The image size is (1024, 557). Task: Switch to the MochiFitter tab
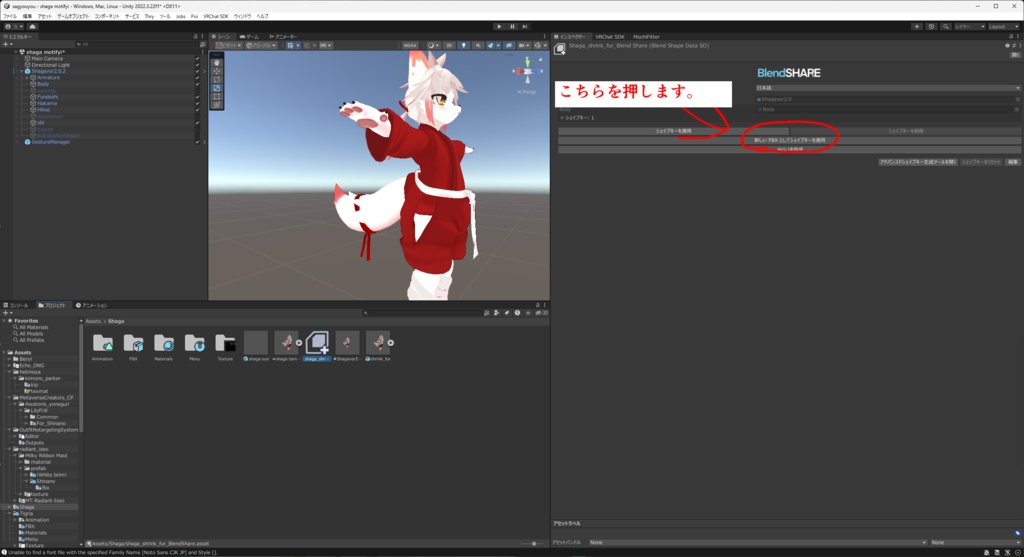pos(647,37)
